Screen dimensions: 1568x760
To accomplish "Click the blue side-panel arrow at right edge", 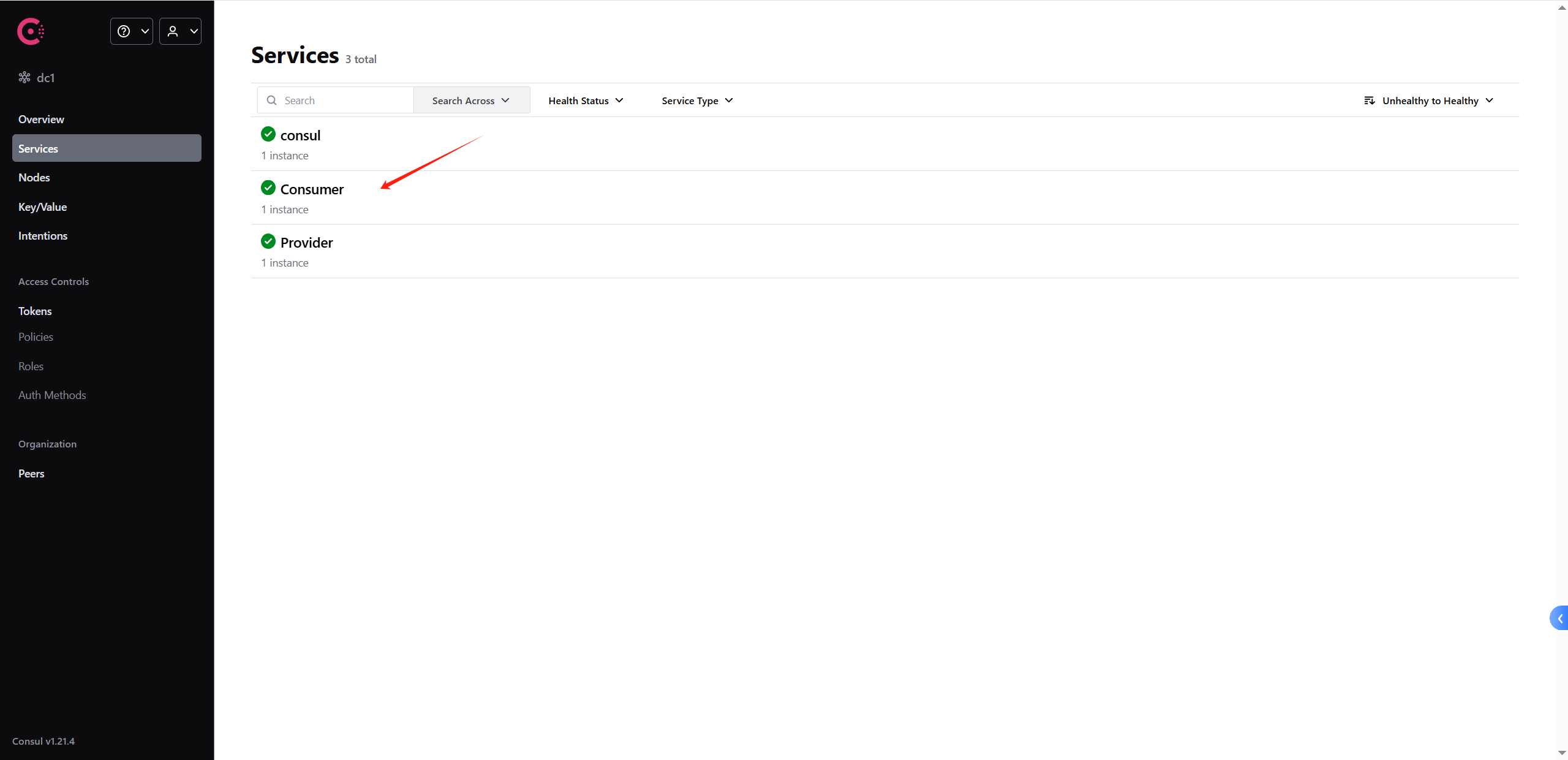I will pos(1559,618).
